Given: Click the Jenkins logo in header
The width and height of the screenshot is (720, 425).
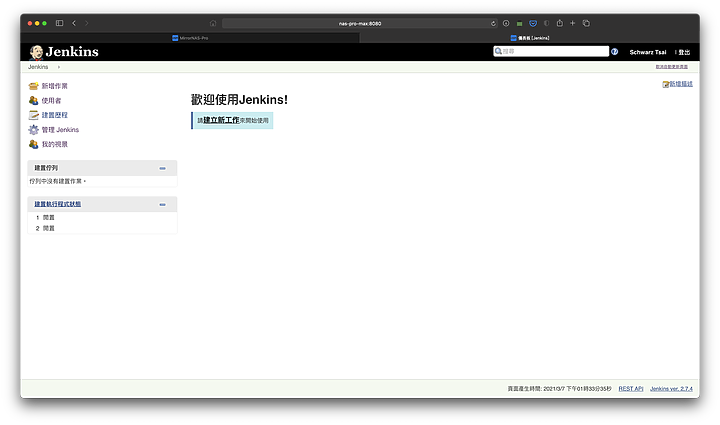Looking at the screenshot, I should [64, 52].
